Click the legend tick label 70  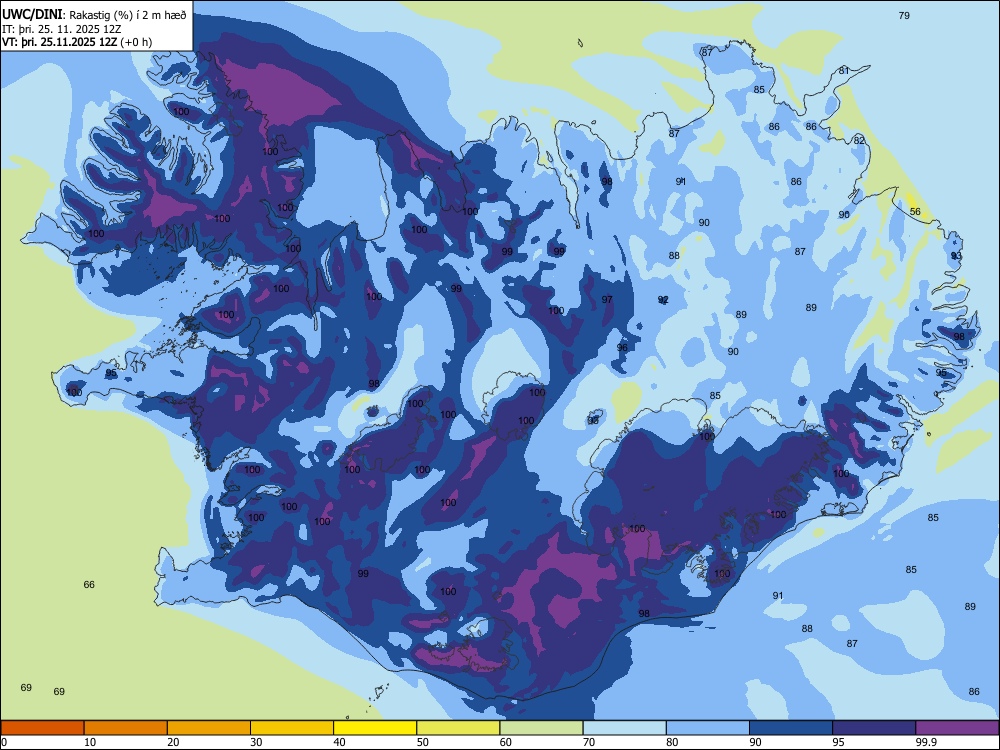589,742
